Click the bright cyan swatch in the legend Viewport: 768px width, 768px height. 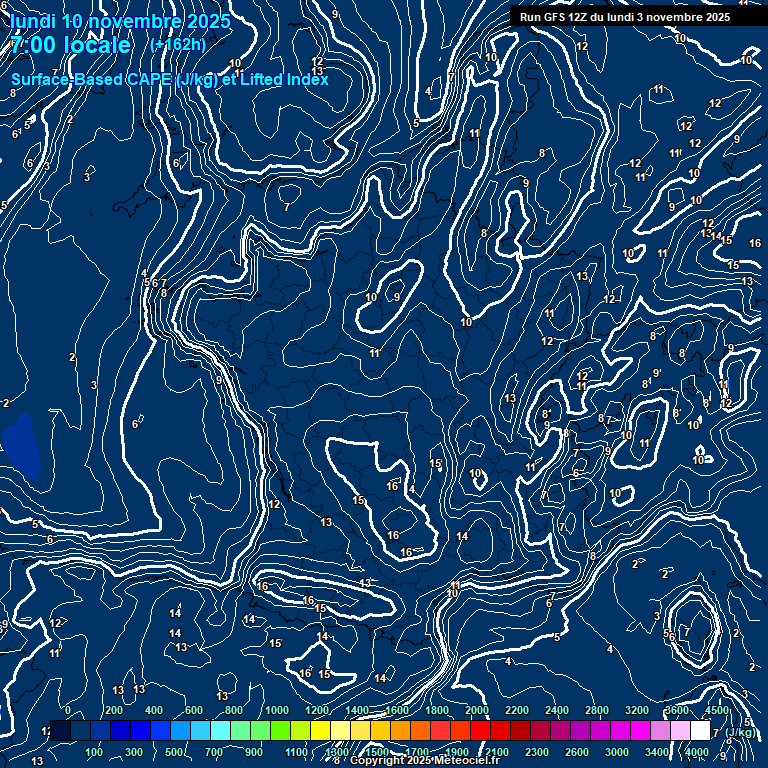click(220, 730)
